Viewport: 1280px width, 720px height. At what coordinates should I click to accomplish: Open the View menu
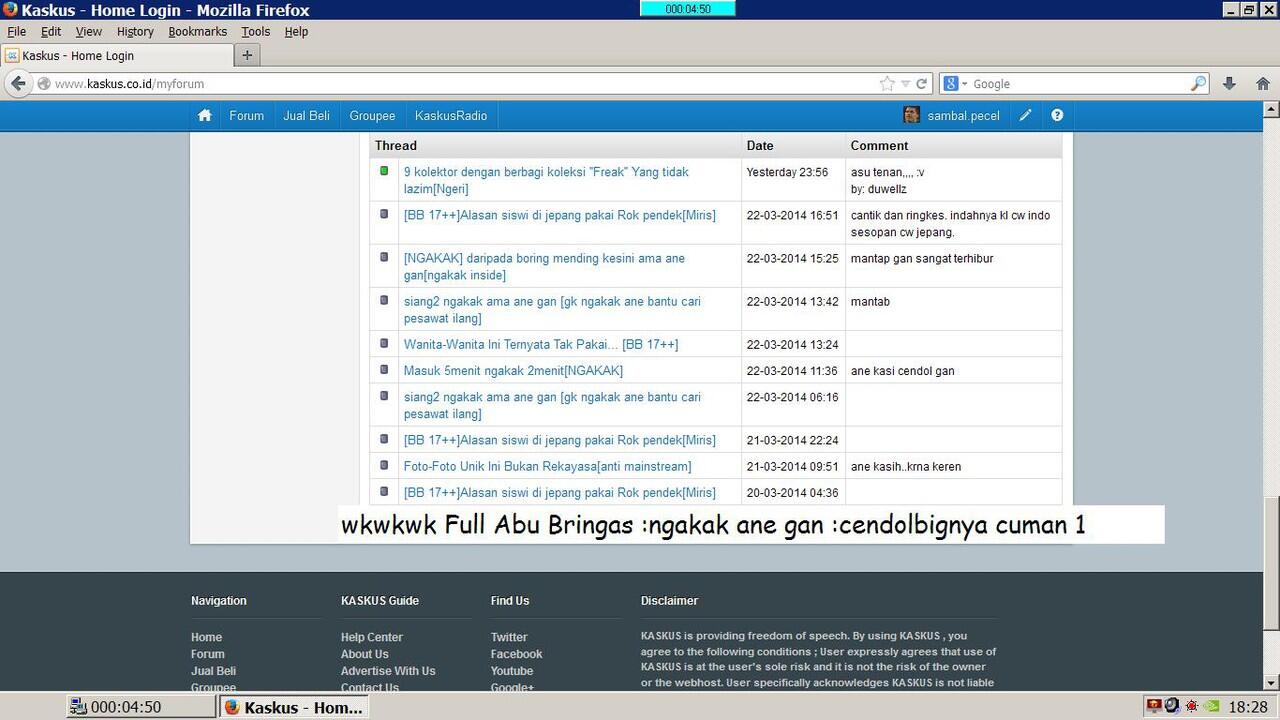point(88,31)
